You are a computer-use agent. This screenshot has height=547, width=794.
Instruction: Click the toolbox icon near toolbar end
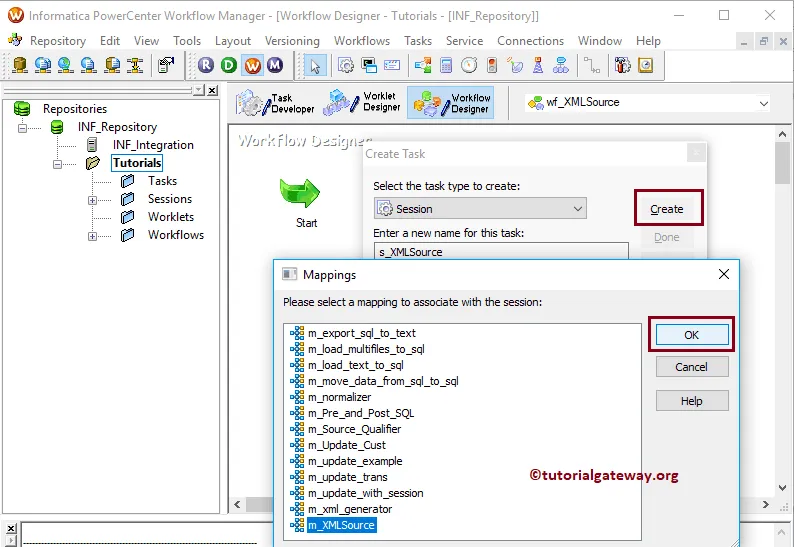coord(622,65)
